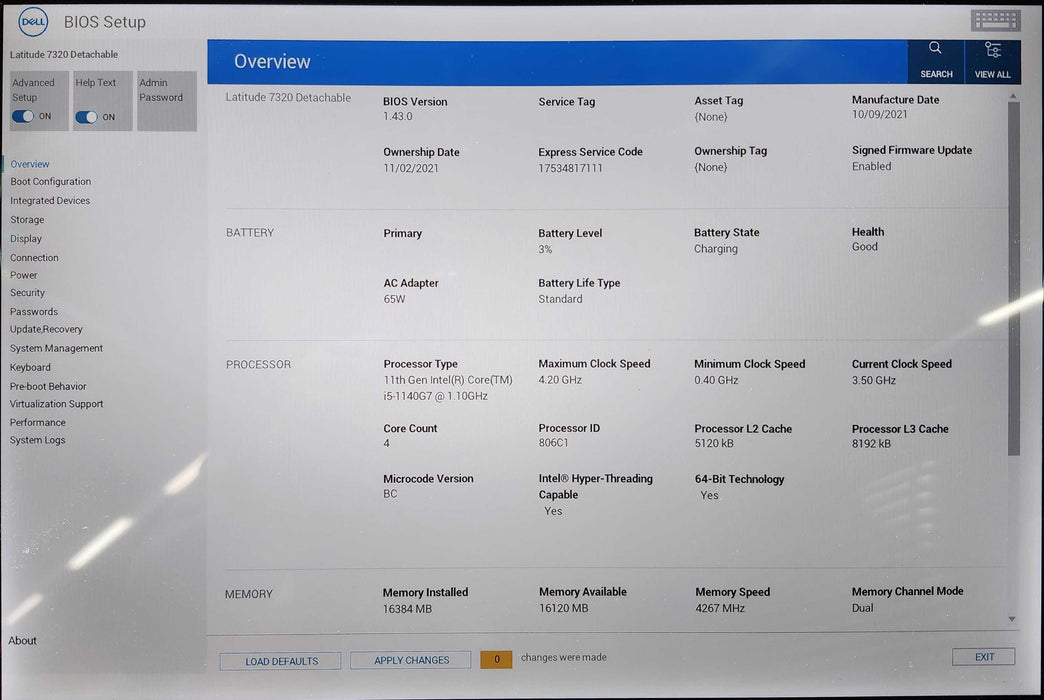Toggle the Help Text switch
This screenshot has width=1044, height=700.
(x=87, y=117)
